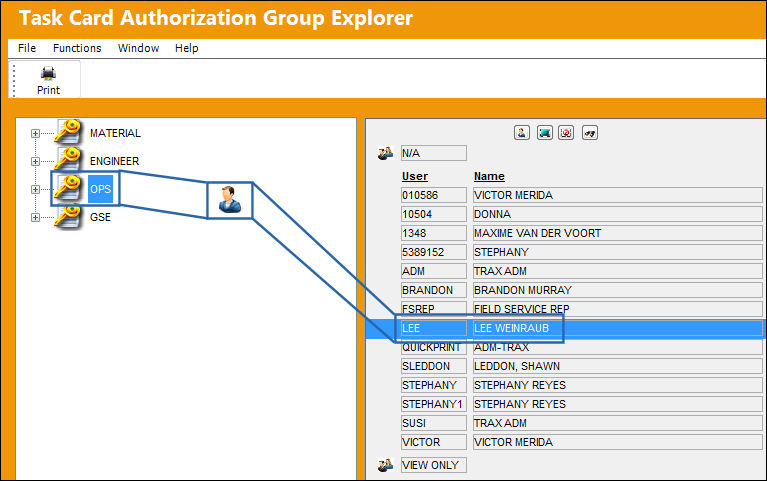Expand the MATERIAL tree node
Screen dimensions: 767x481
coord(35,133)
